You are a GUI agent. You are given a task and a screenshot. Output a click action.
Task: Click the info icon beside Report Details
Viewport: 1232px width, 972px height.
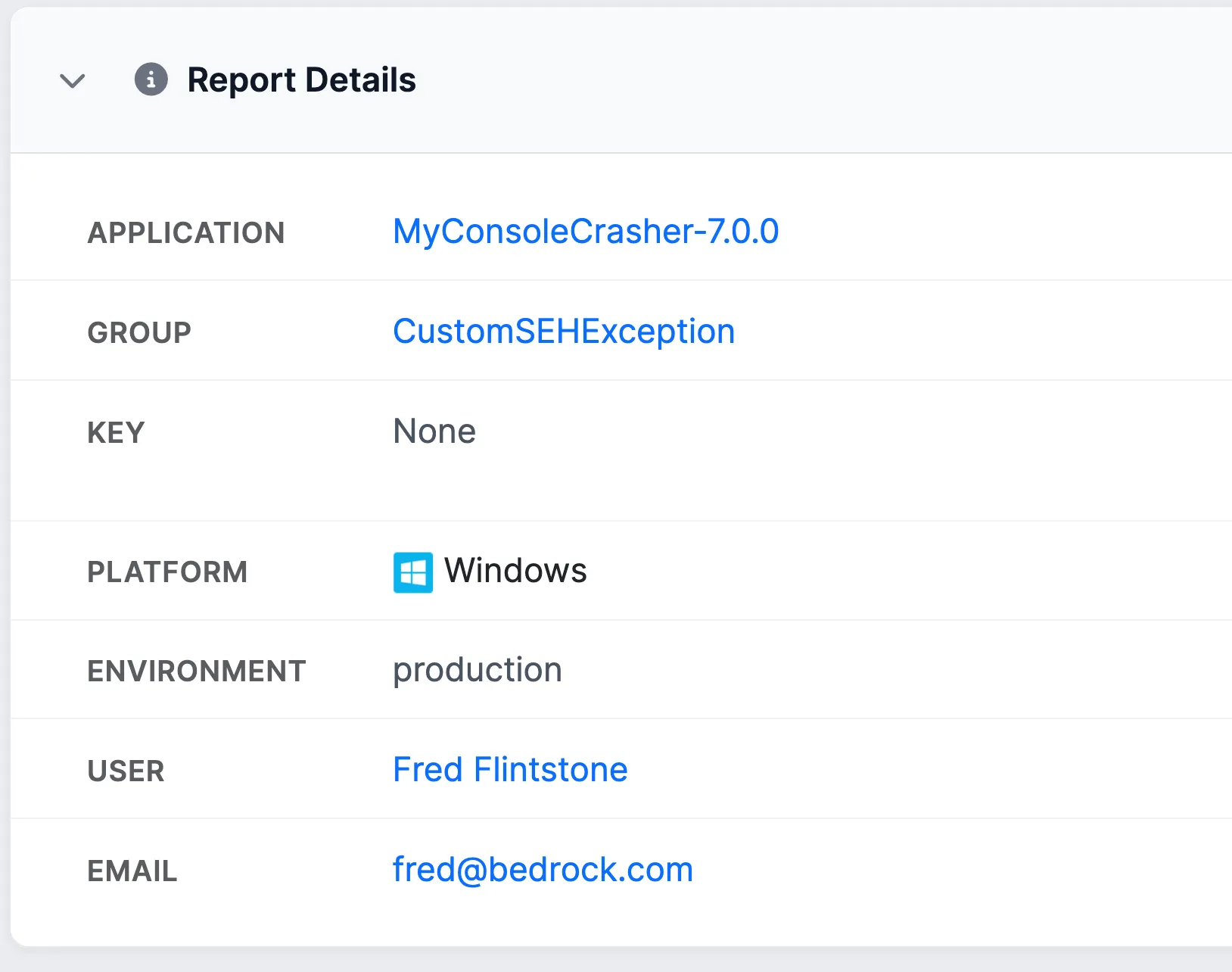[x=151, y=79]
